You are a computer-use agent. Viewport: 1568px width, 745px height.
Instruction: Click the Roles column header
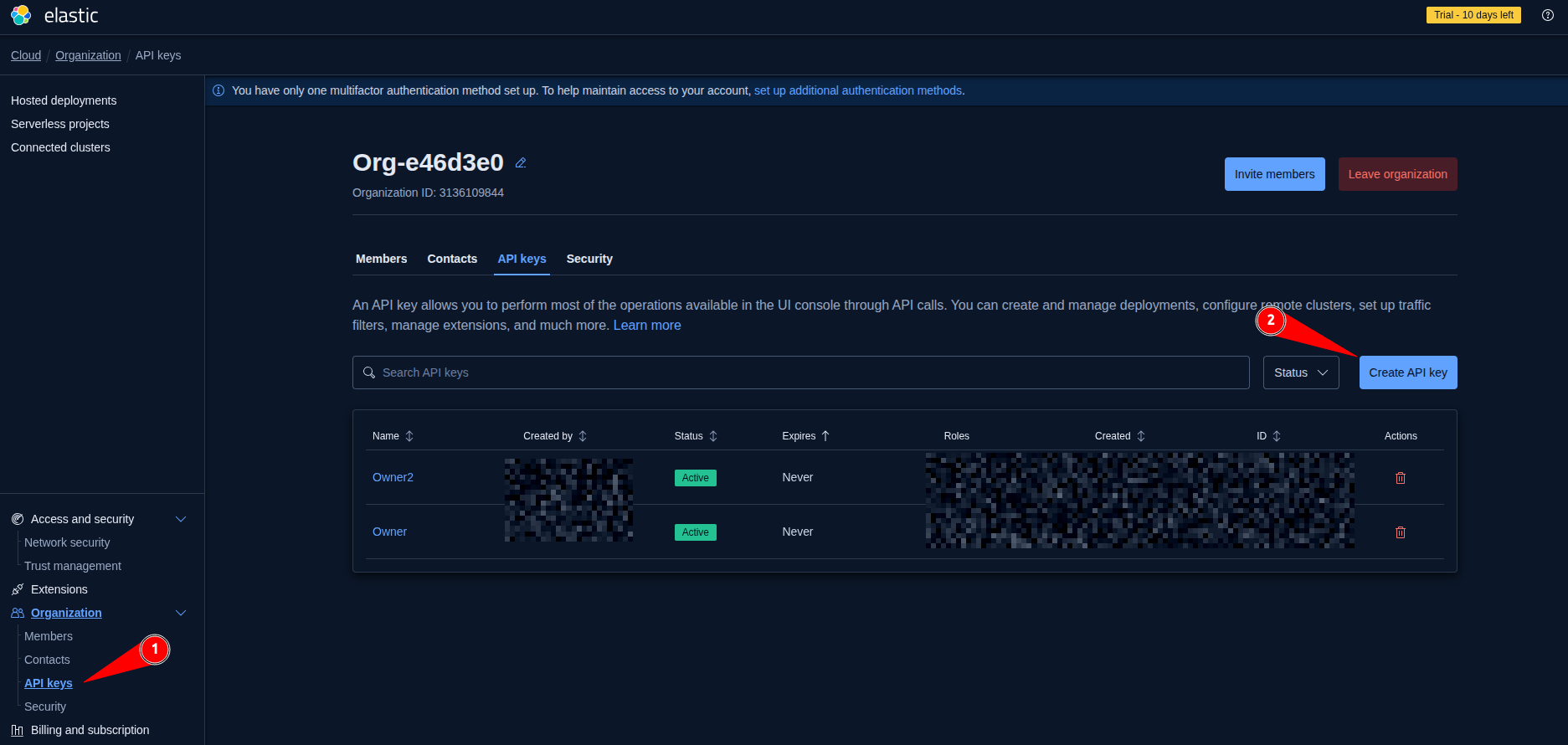[x=957, y=436]
